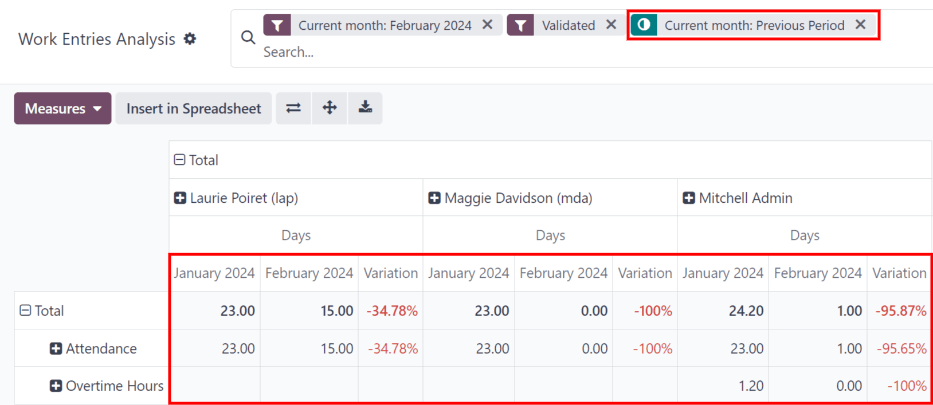Screen dimensions: 933x405
Task: Remove the February 2024 filter facet
Action: 487,25
